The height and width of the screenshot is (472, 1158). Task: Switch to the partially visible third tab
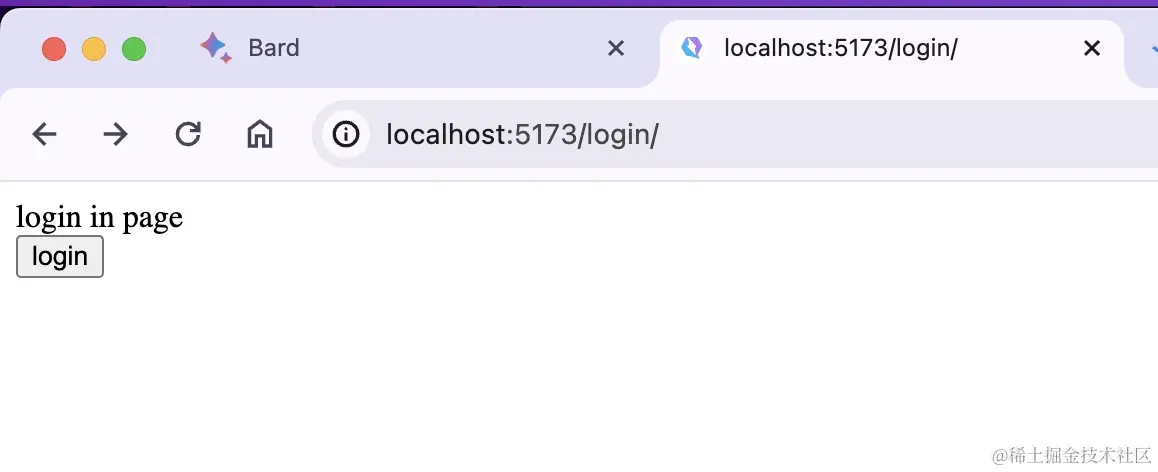pyautogui.click(x=1148, y=50)
